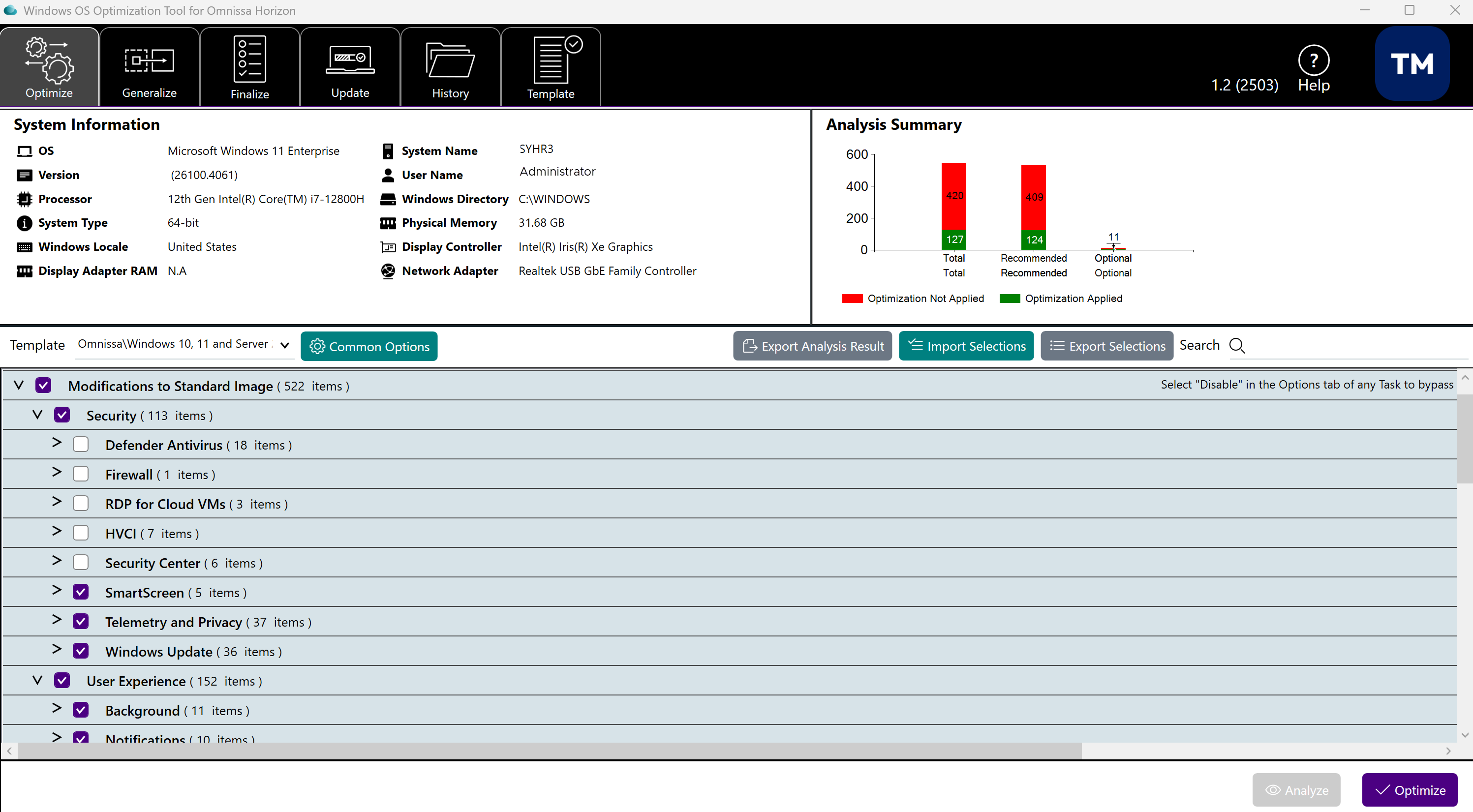This screenshot has width=1473, height=812.
Task: Uncheck Telemetry and Privacy checkbox
Action: point(81,622)
